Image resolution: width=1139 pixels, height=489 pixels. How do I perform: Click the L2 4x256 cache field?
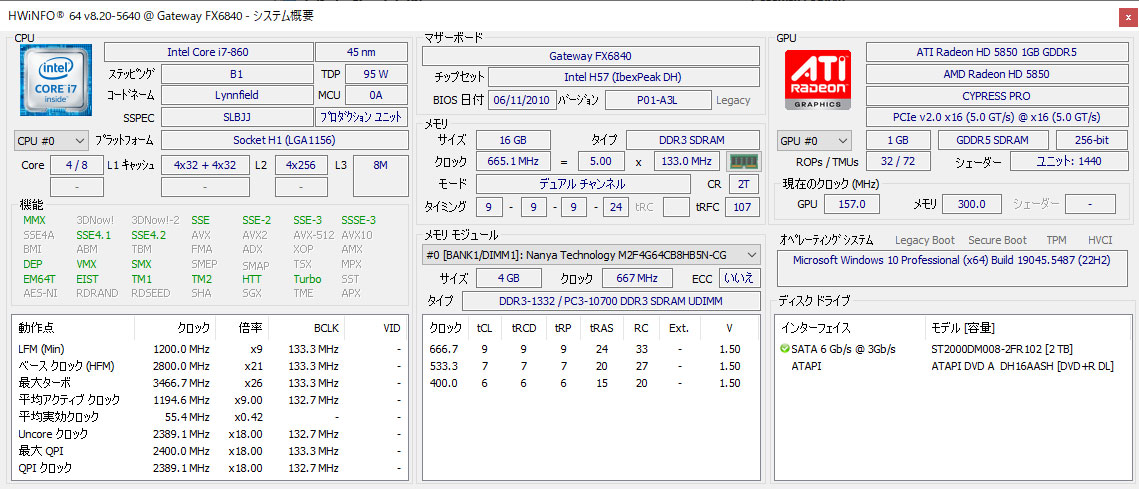301,165
